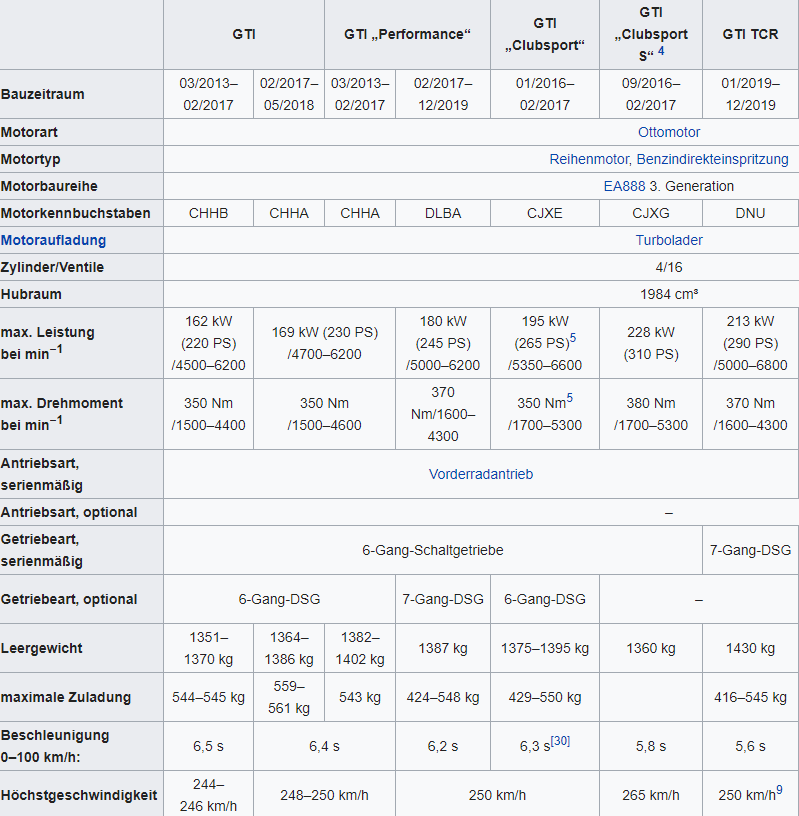Click footnote 9 beside 250 km/h TCR

(779, 790)
